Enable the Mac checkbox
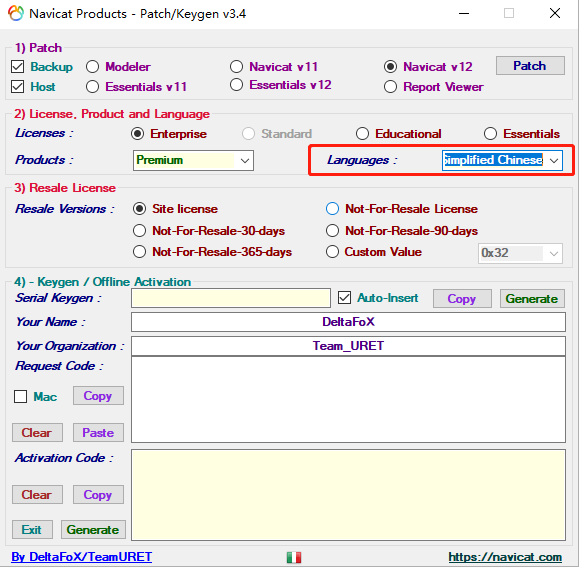This screenshot has width=579, height=567. pyautogui.click(x=20, y=396)
